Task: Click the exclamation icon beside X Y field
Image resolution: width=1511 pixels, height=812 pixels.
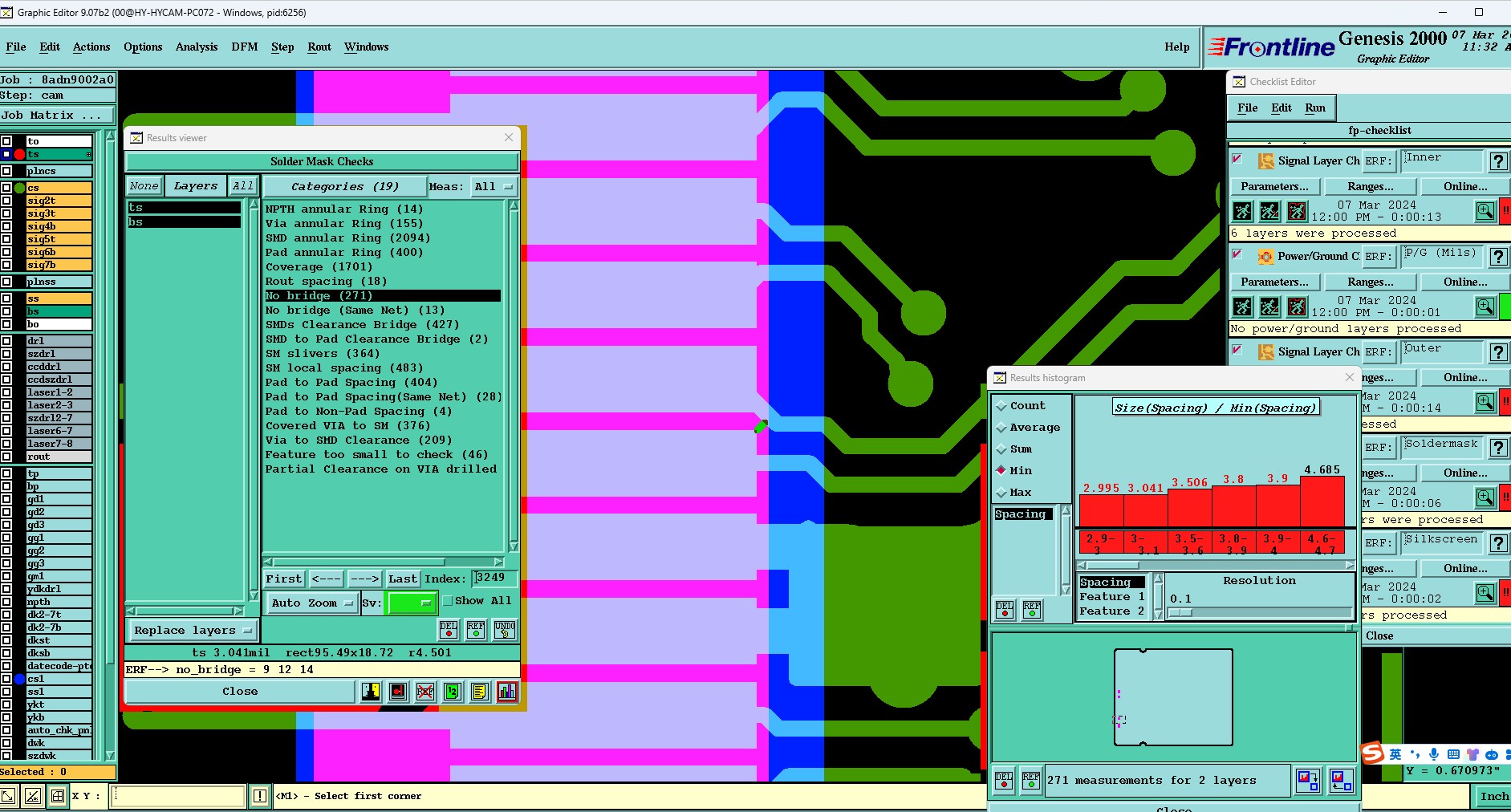Action: click(x=260, y=796)
